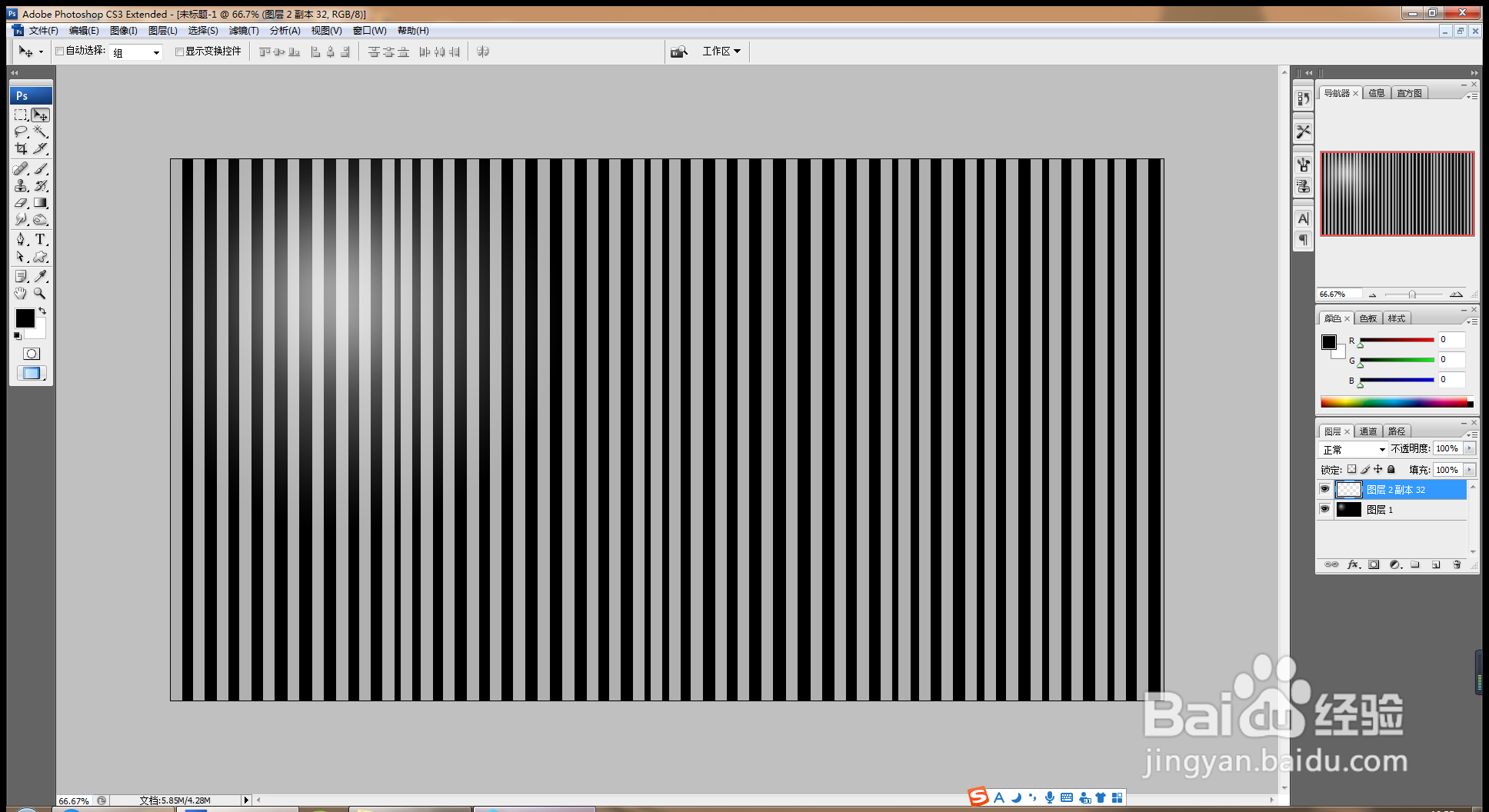Viewport: 1489px width, 812px height.
Task: Open the 图像(I) menu
Action: point(124,31)
